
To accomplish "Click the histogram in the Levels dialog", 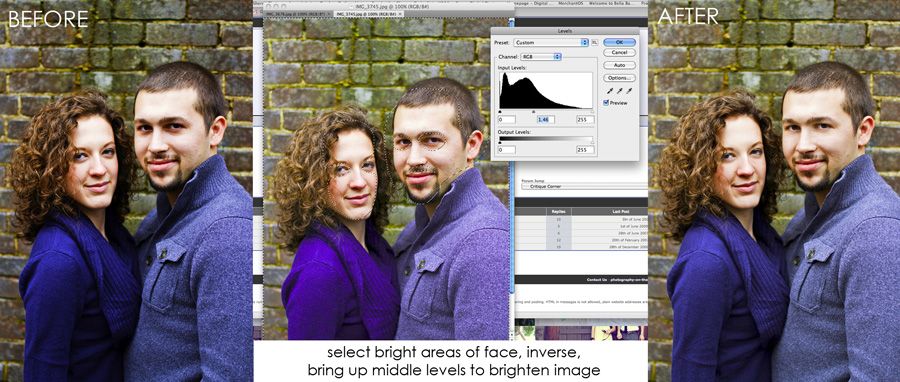I will pos(545,90).
